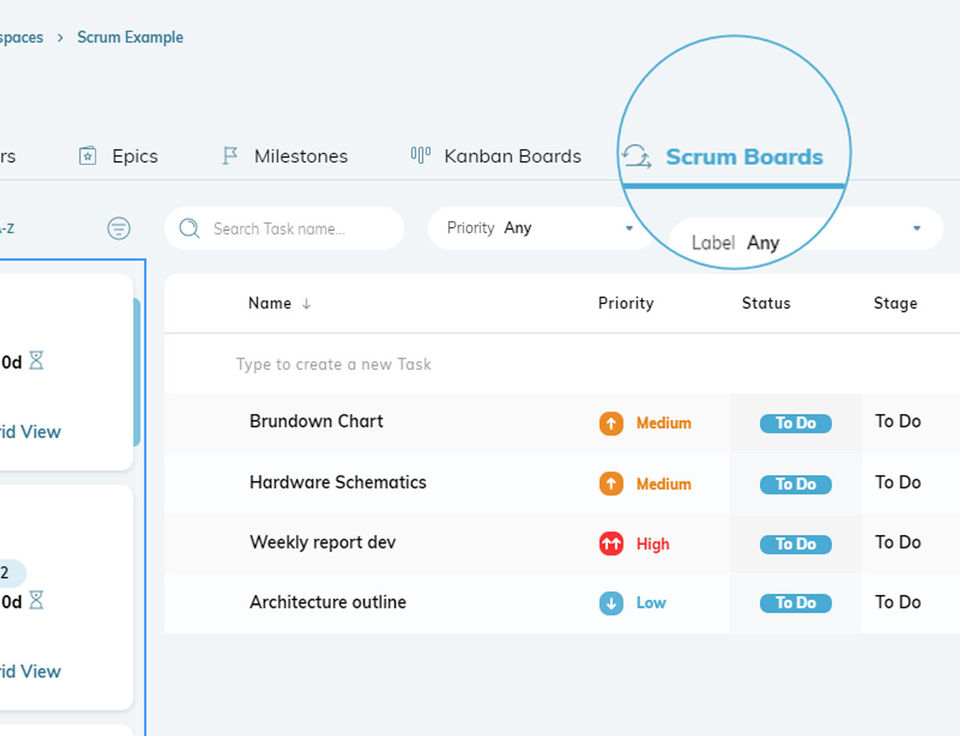Sort by the Name column header

pyautogui.click(x=269, y=303)
